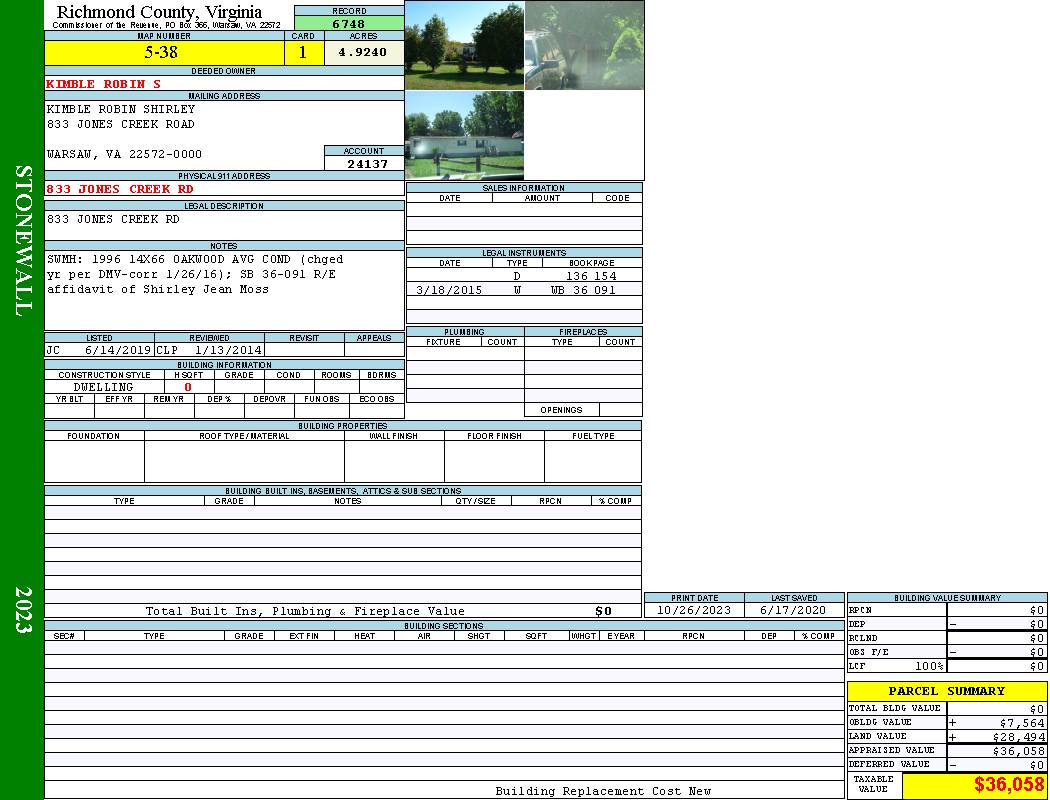The height and width of the screenshot is (800, 1050).
Task: Click the top-left property photo with trees
Action: [x=464, y=45]
